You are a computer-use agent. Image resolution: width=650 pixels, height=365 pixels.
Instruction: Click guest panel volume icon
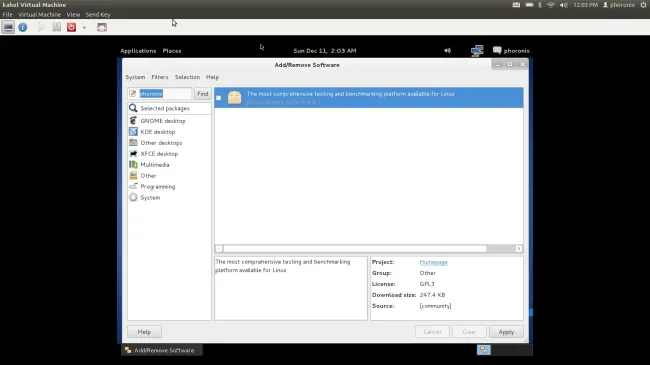[447, 51]
